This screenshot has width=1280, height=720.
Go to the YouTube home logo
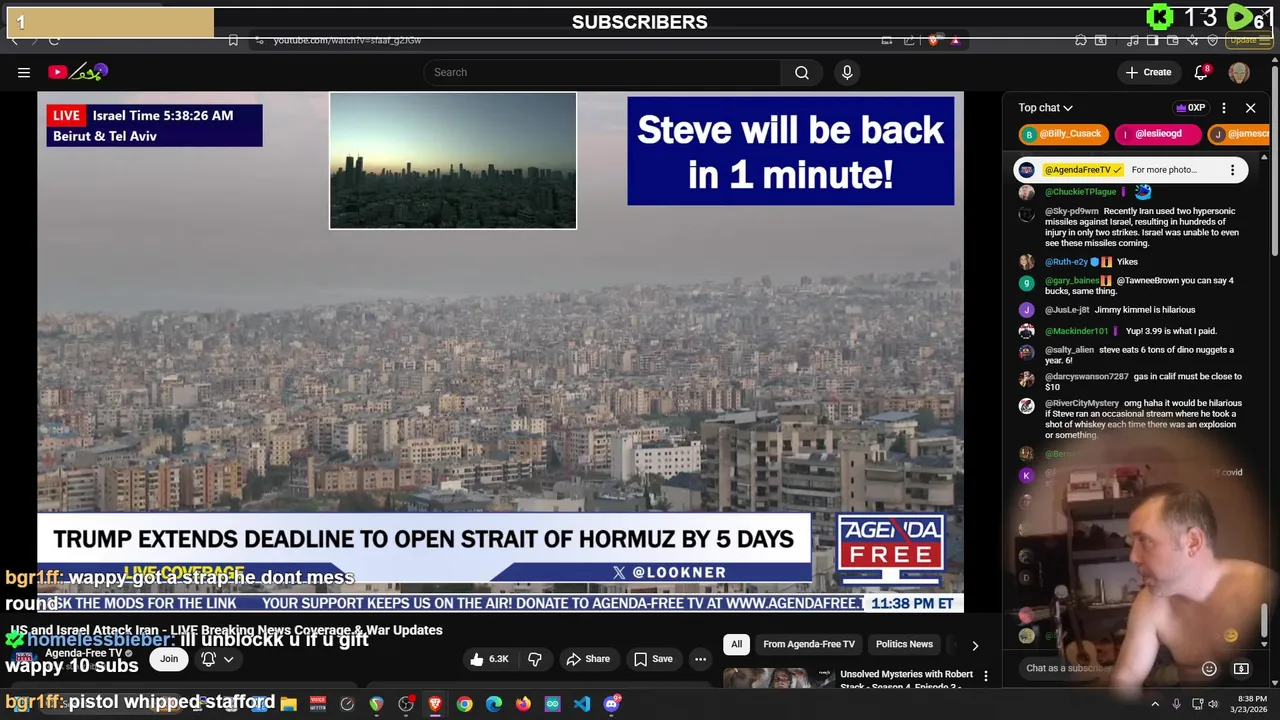[x=77, y=72]
